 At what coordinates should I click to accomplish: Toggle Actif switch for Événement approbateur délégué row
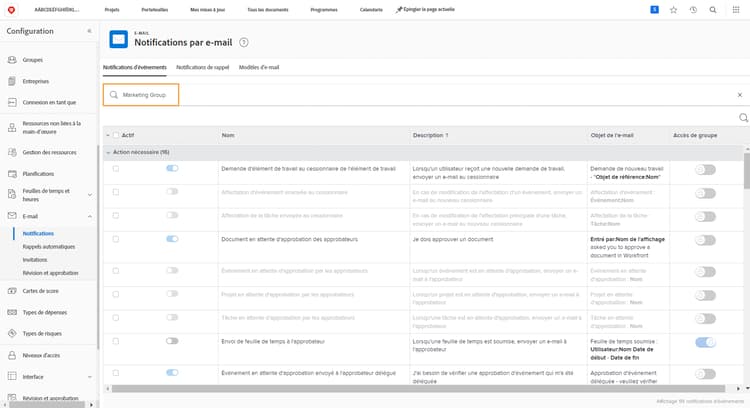point(172,373)
